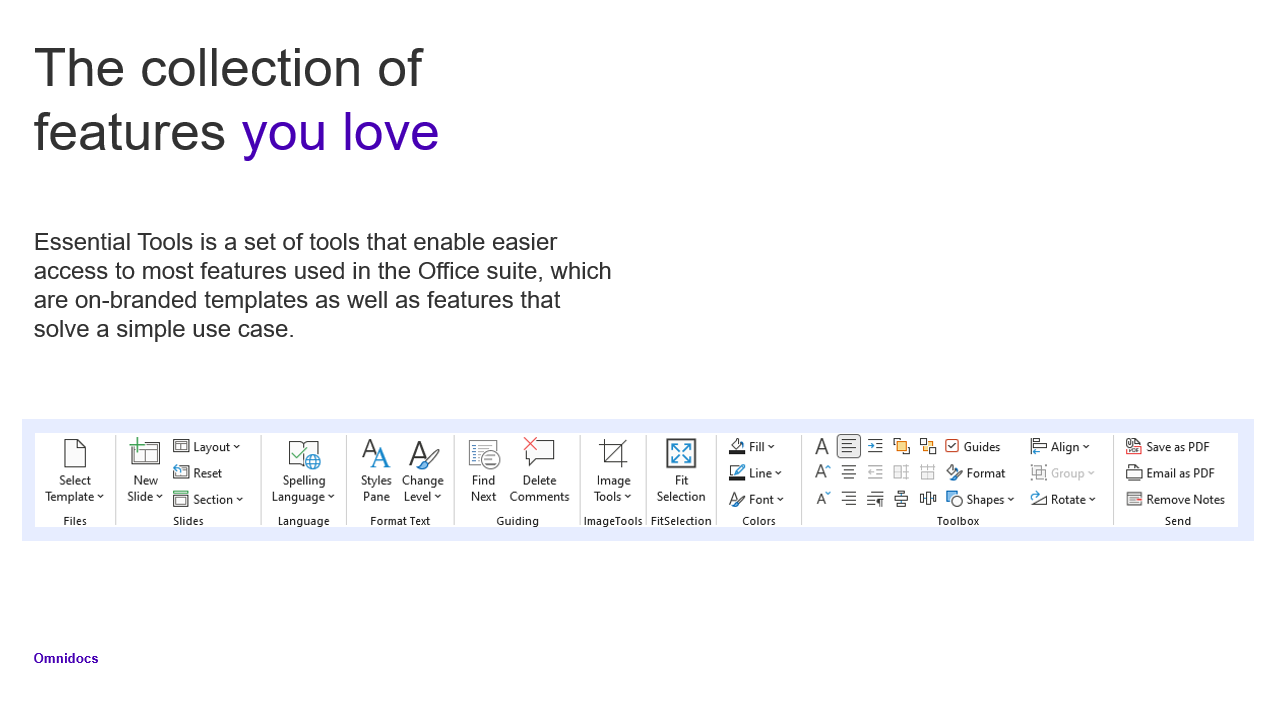
Task: Click Find Next in Guiding group
Action: tap(483, 471)
